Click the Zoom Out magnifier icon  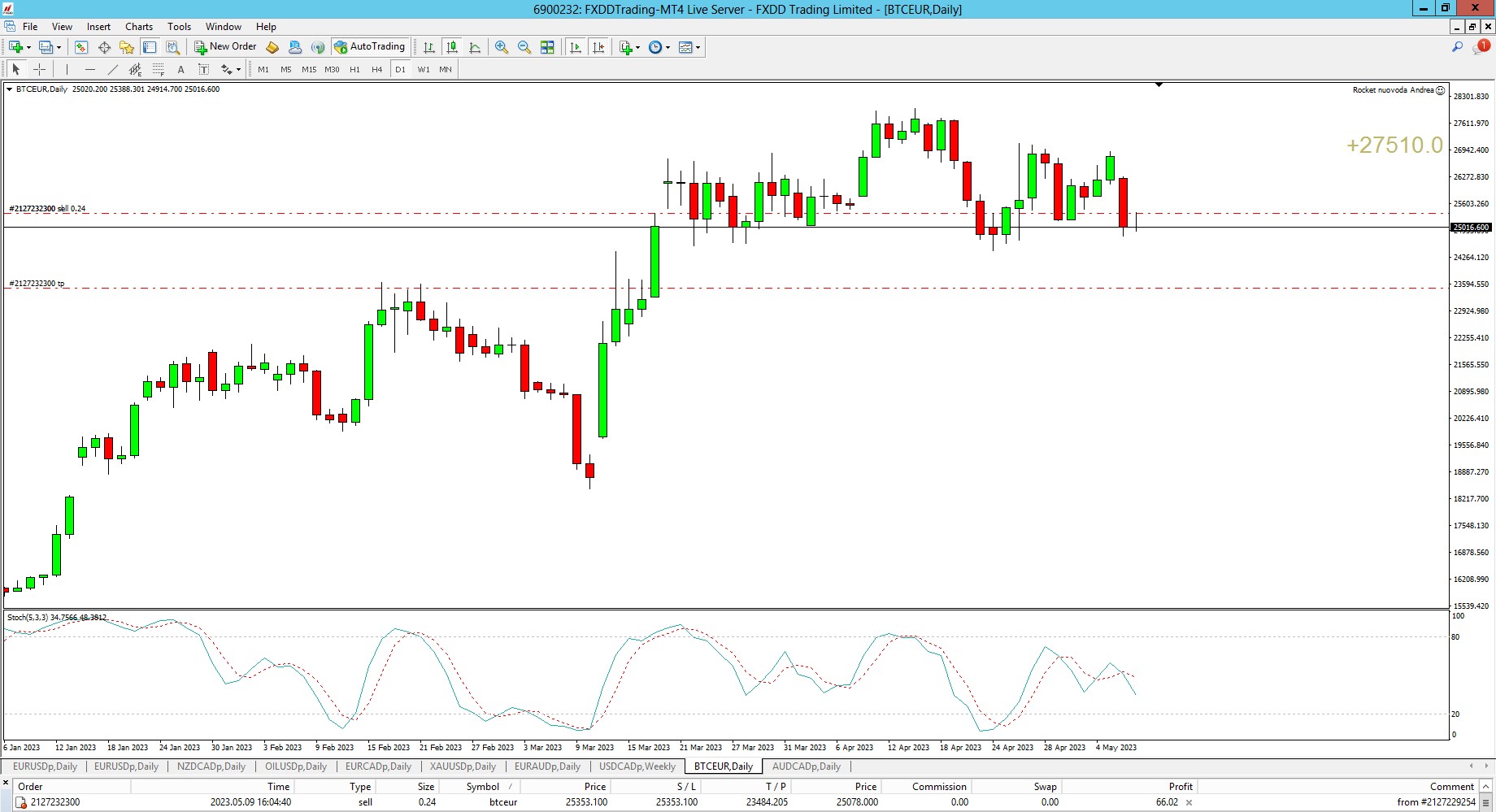pos(524,47)
